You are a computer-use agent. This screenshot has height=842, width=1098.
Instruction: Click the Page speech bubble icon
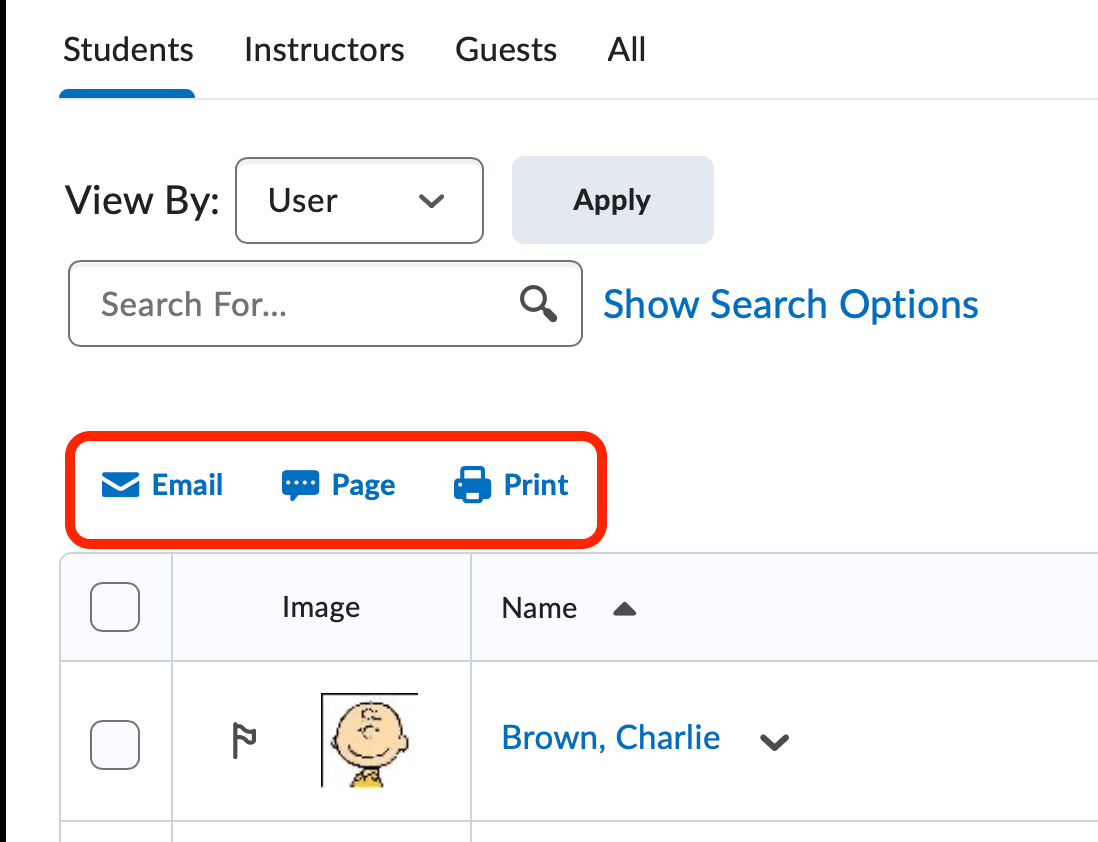(300, 486)
